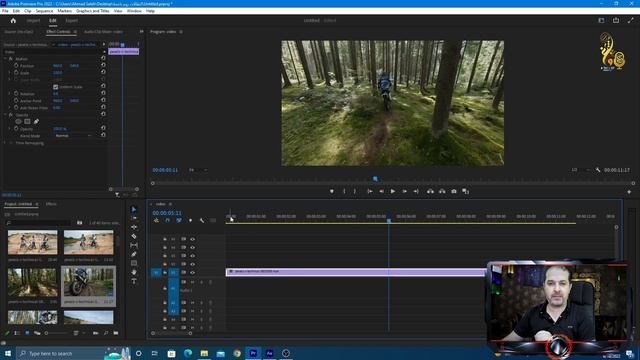Click the Project panel search field
This screenshot has height=360, width=640.
point(39,223)
